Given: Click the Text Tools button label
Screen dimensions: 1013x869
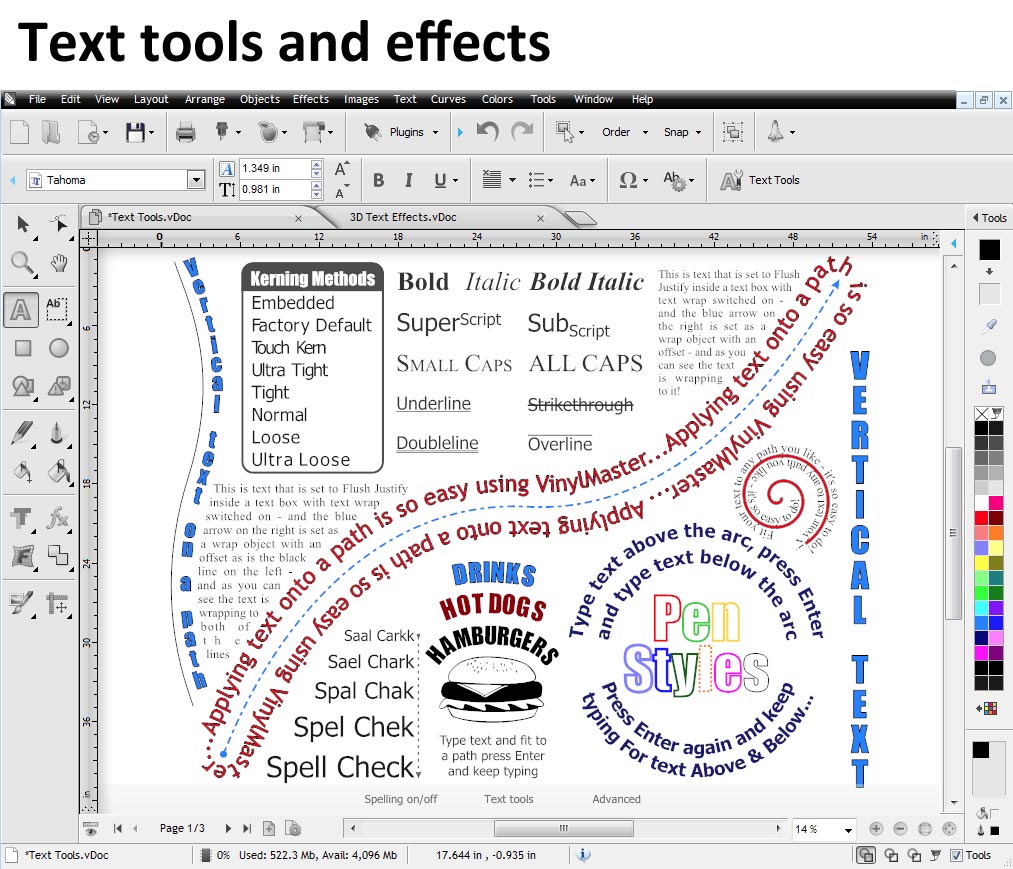Looking at the screenshot, I should [774, 180].
